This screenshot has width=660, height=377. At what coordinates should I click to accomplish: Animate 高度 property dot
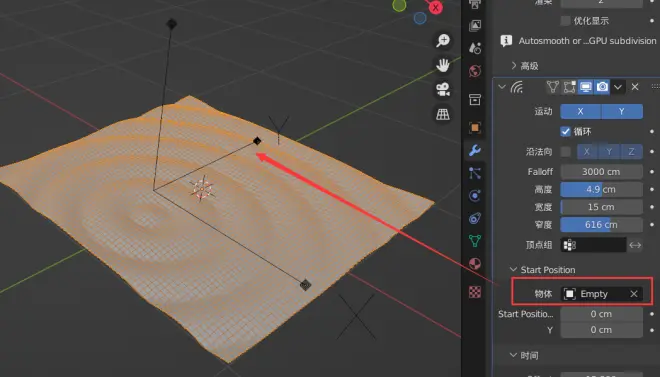pos(652,189)
